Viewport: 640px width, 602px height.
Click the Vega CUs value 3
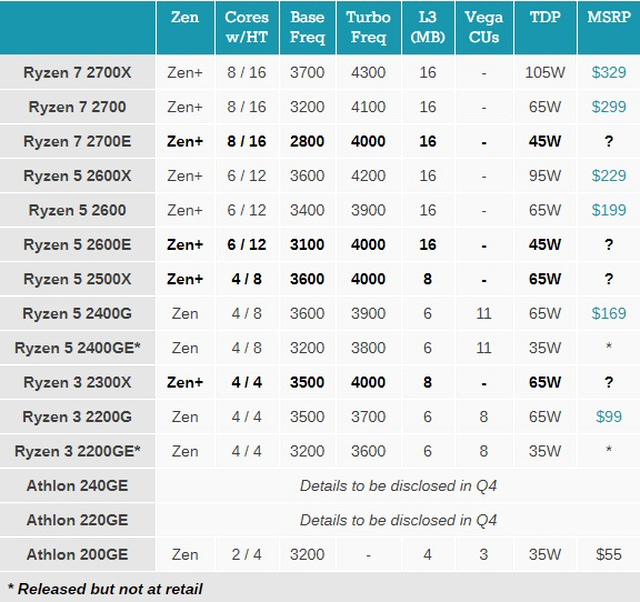[484, 555]
